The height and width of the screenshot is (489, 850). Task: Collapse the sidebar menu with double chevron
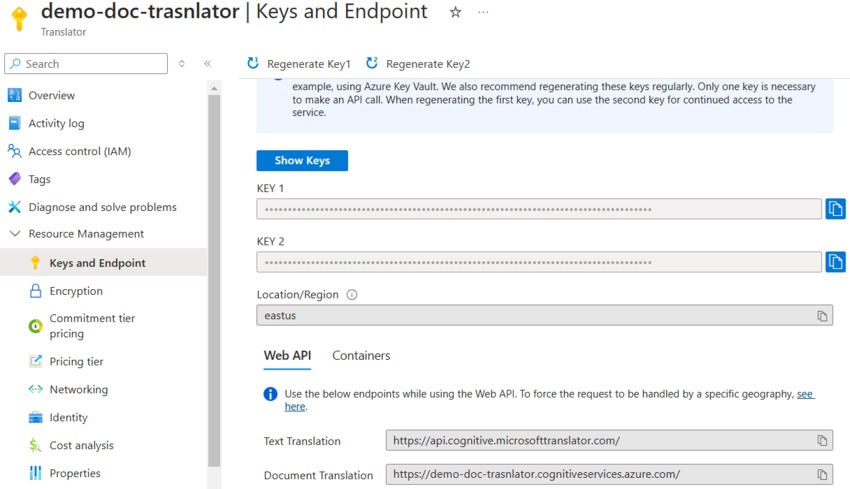tap(207, 64)
